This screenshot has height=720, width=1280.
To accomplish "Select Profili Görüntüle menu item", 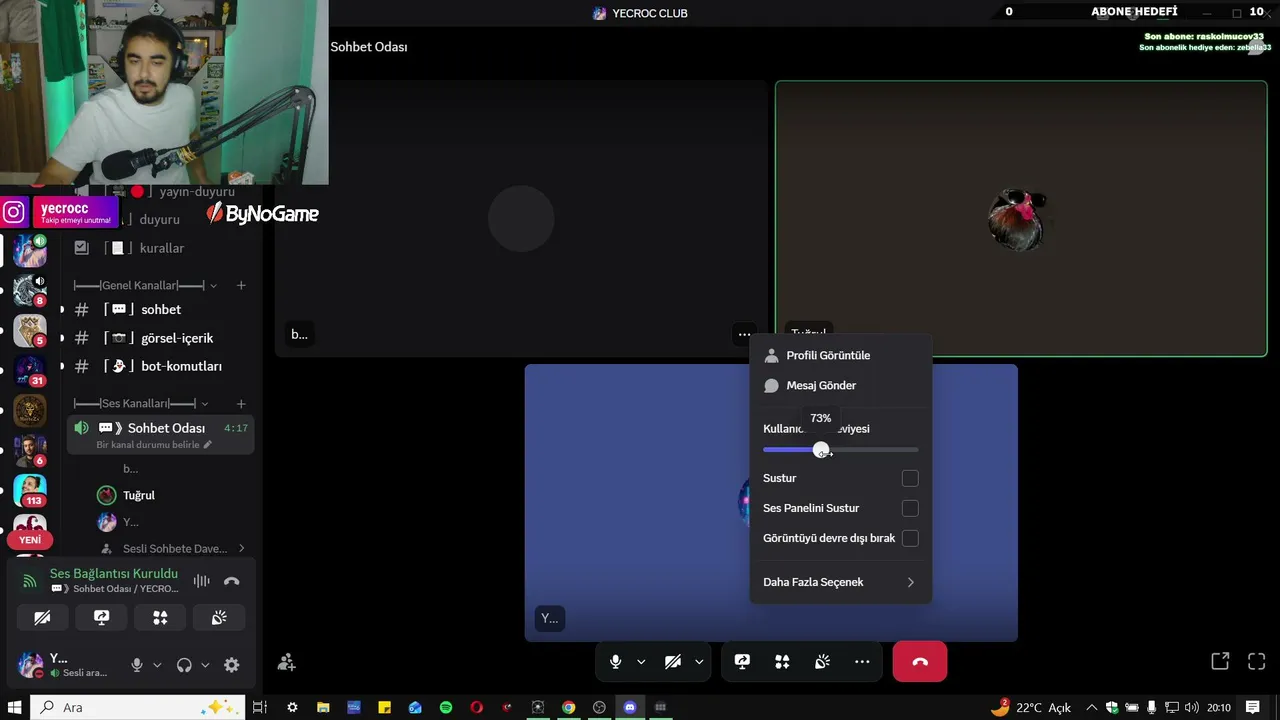I will [840, 355].
